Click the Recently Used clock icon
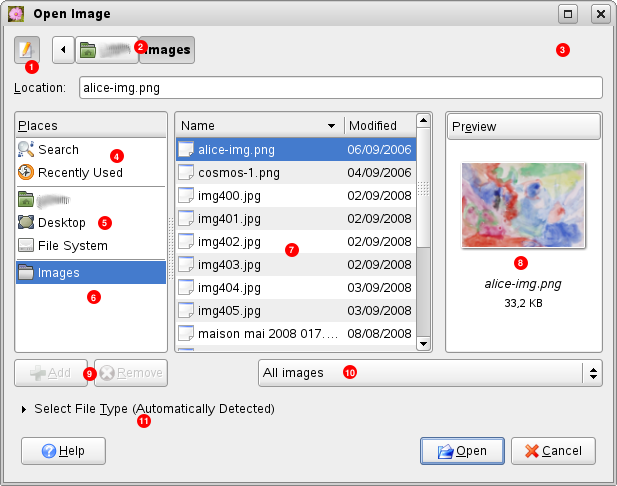 click(26, 172)
